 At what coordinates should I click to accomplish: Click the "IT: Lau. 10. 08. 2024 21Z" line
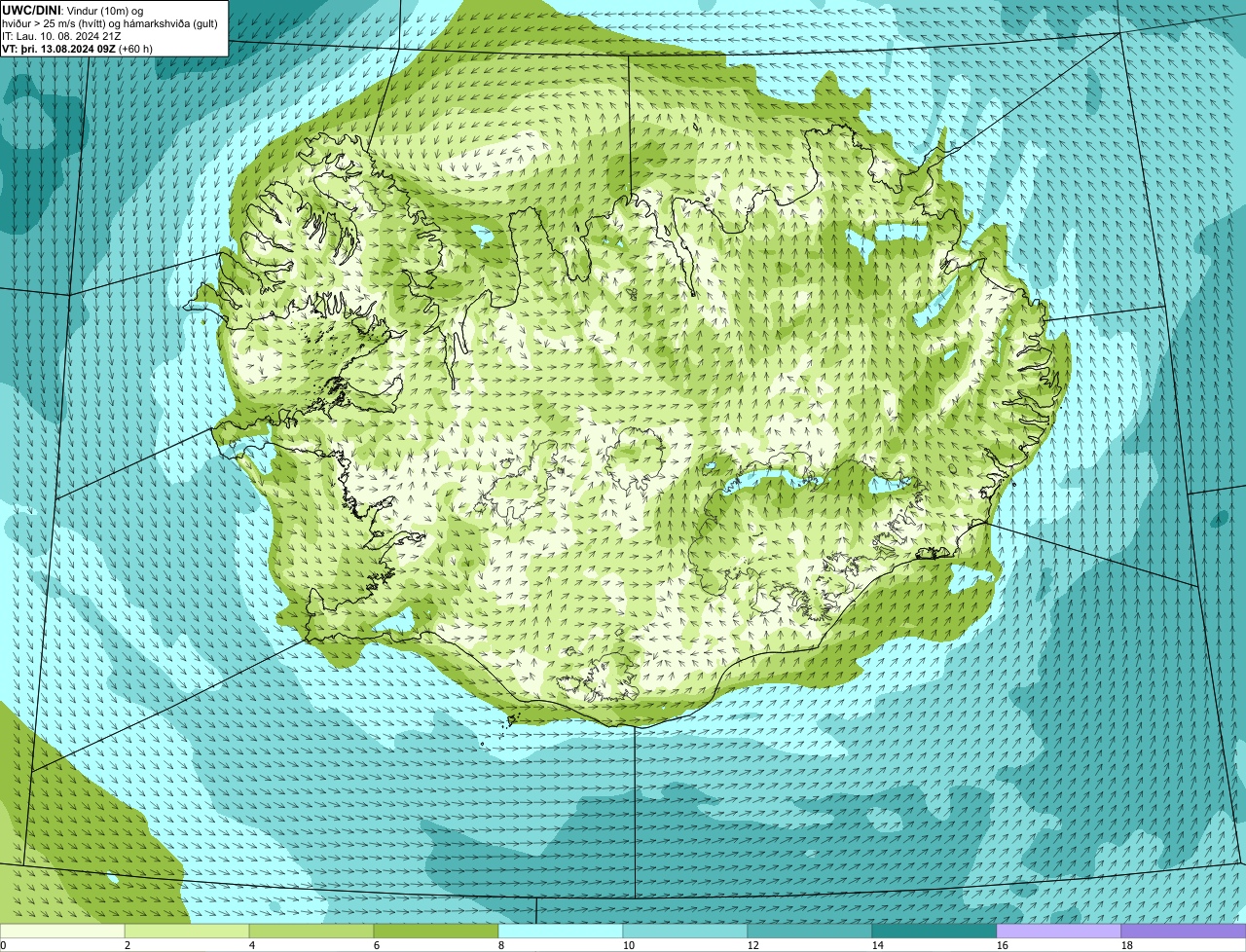[61, 35]
